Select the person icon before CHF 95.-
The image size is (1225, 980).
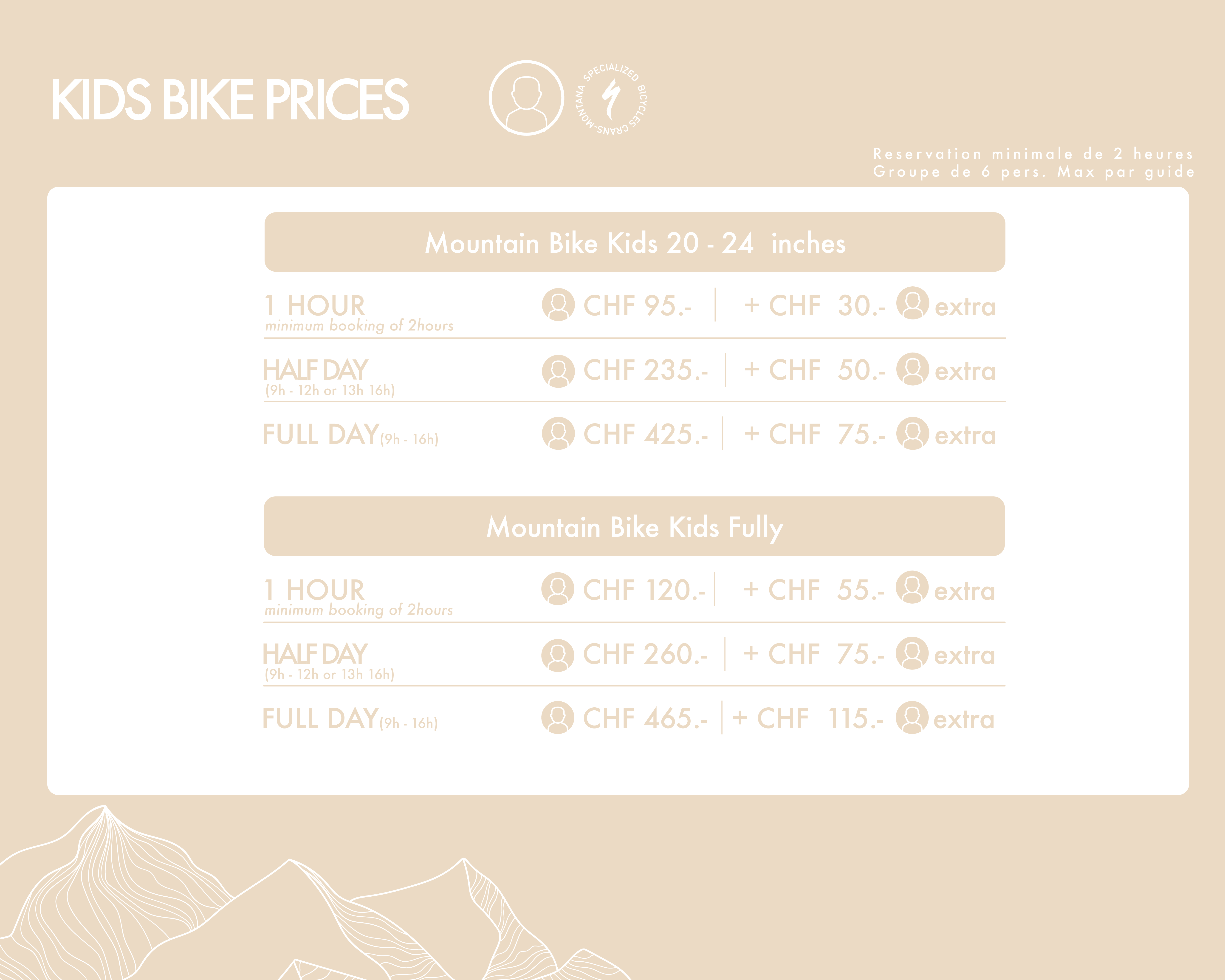coord(558,305)
